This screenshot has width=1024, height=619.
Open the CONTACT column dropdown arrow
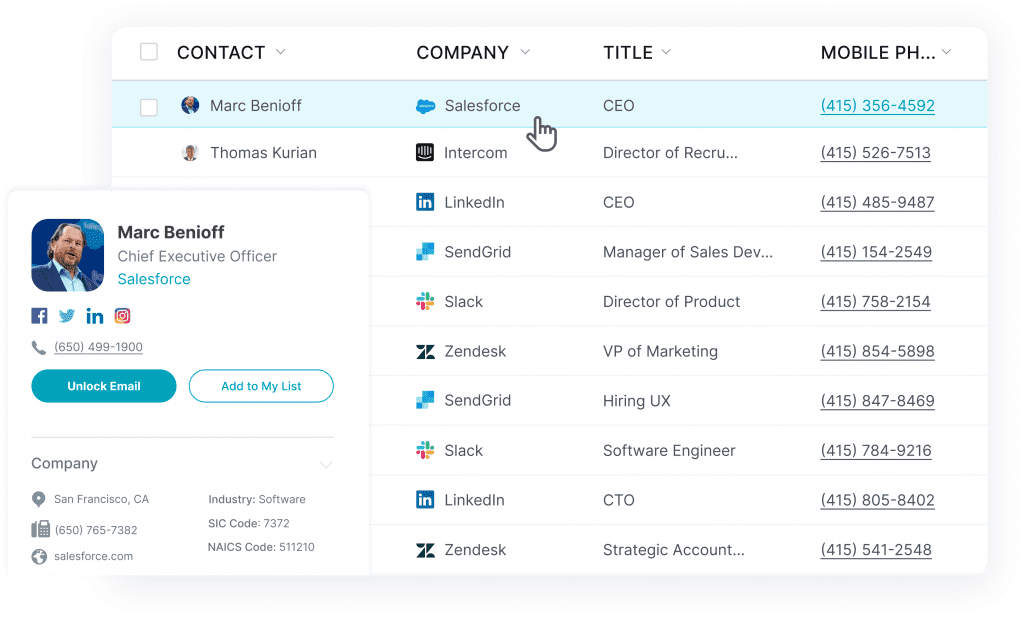tap(282, 52)
